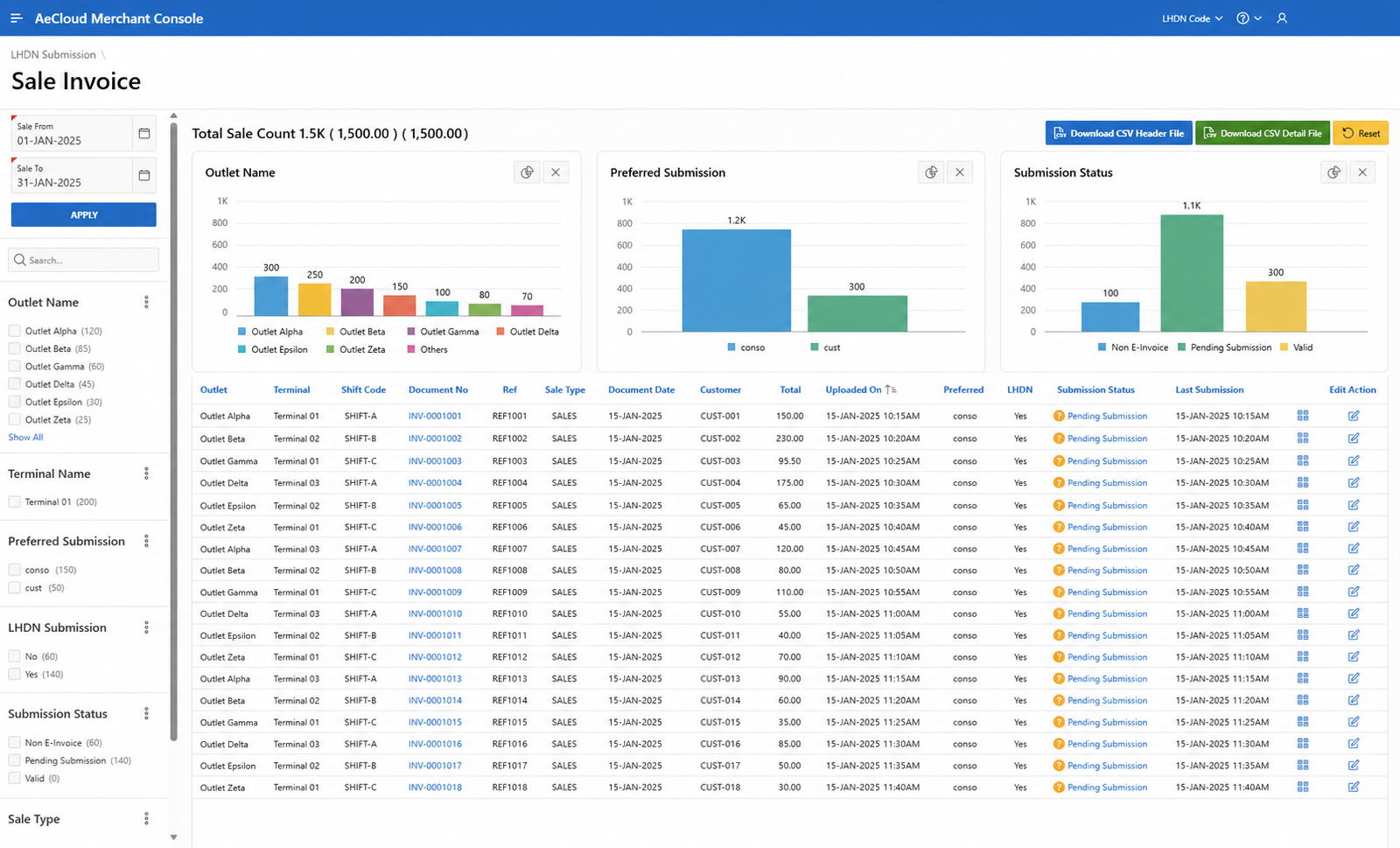
Task: Open grid icon for INV-0001003 row
Action: 1303,460
